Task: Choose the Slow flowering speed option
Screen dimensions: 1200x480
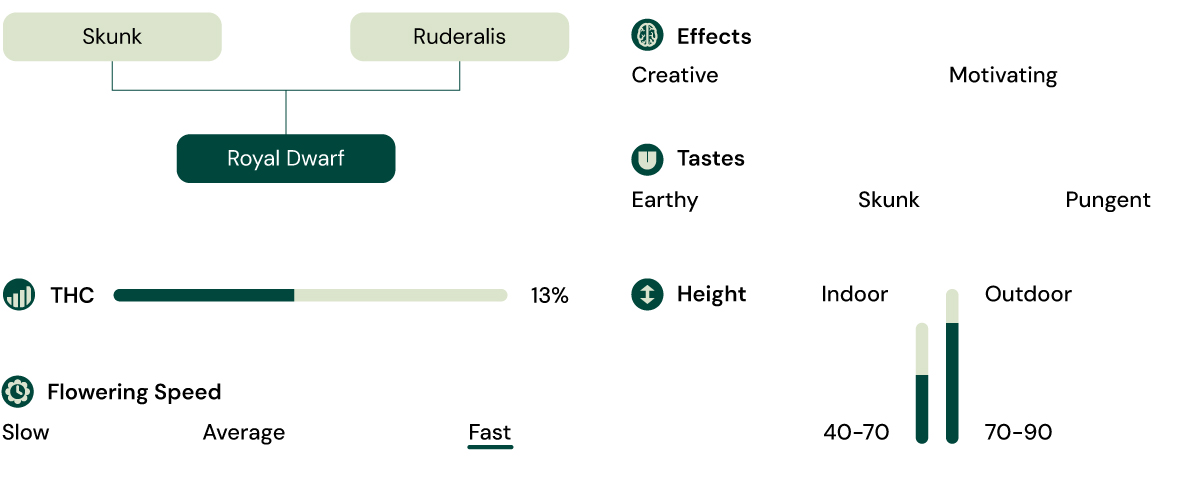Action: click(x=26, y=432)
